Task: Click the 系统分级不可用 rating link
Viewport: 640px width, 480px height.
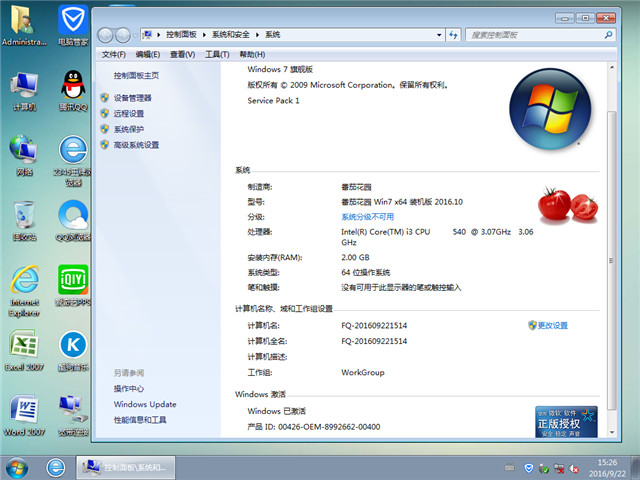Action: (x=367, y=217)
